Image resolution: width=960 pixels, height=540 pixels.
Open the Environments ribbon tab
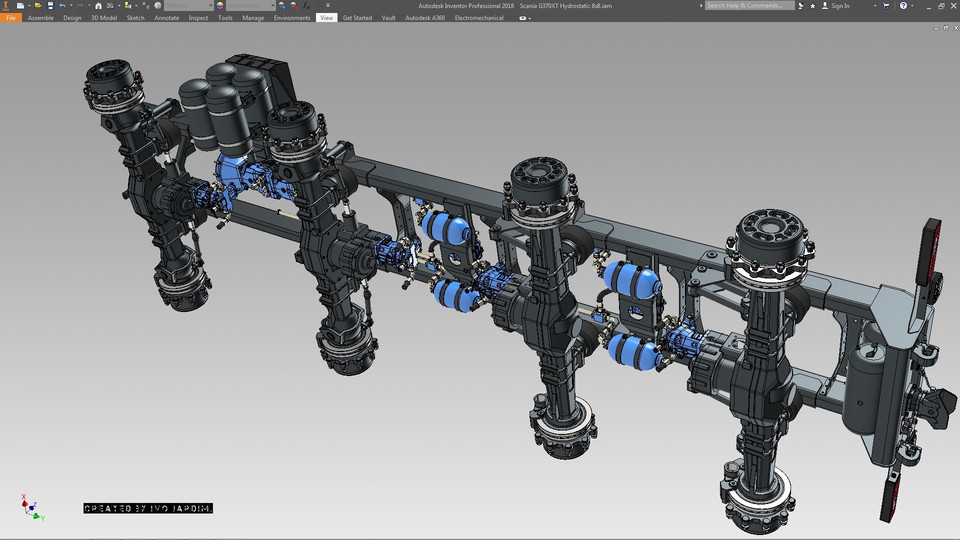point(292,18)
